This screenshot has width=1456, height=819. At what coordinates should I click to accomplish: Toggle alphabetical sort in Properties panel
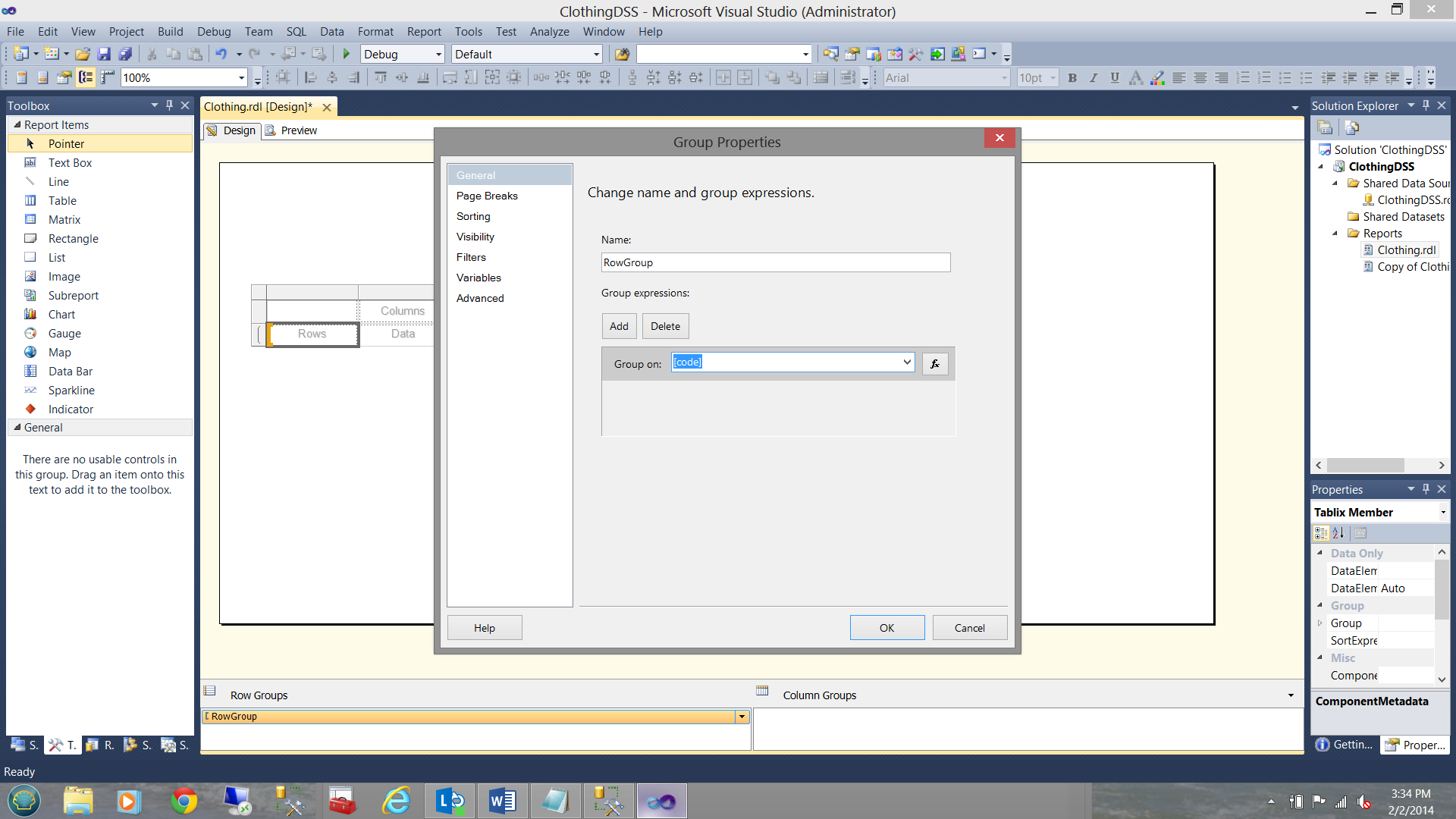(1338, 533)
